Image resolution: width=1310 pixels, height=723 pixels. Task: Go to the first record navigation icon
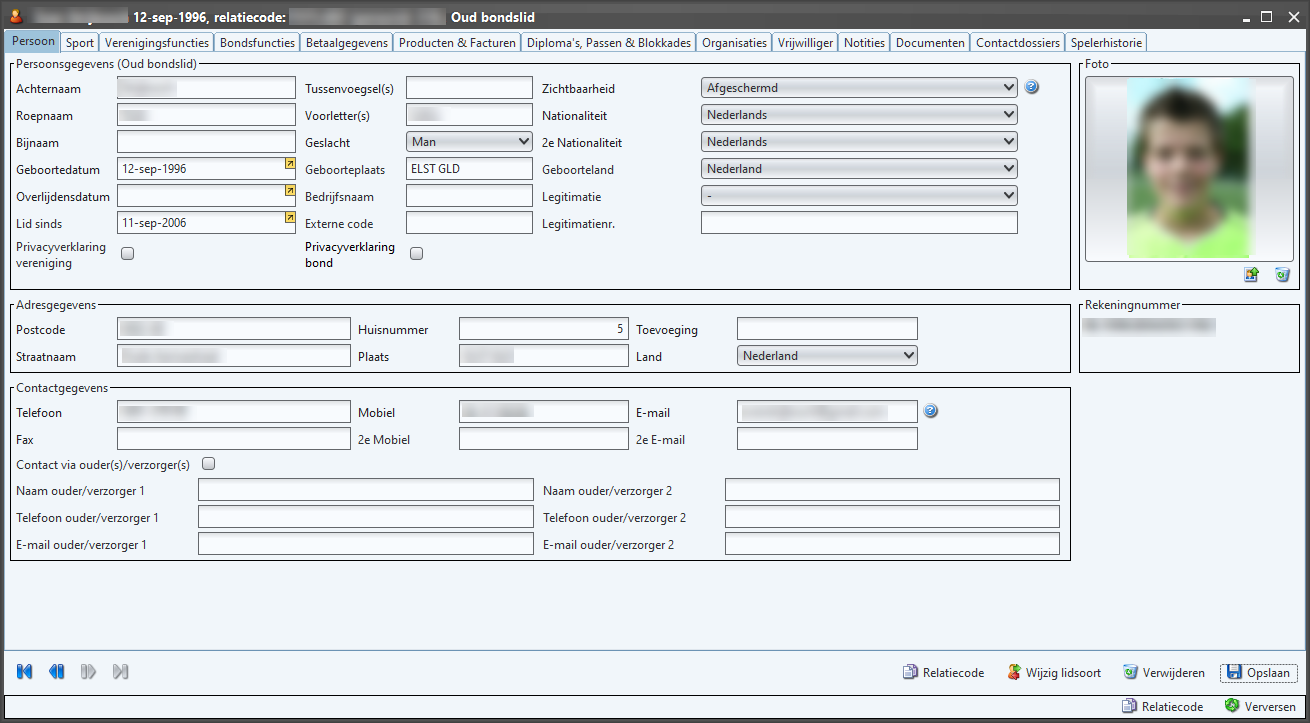click(x=25, y=672)
